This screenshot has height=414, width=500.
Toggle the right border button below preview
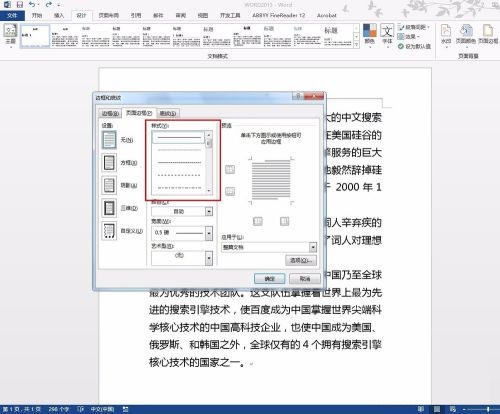[x=284, y=221]
